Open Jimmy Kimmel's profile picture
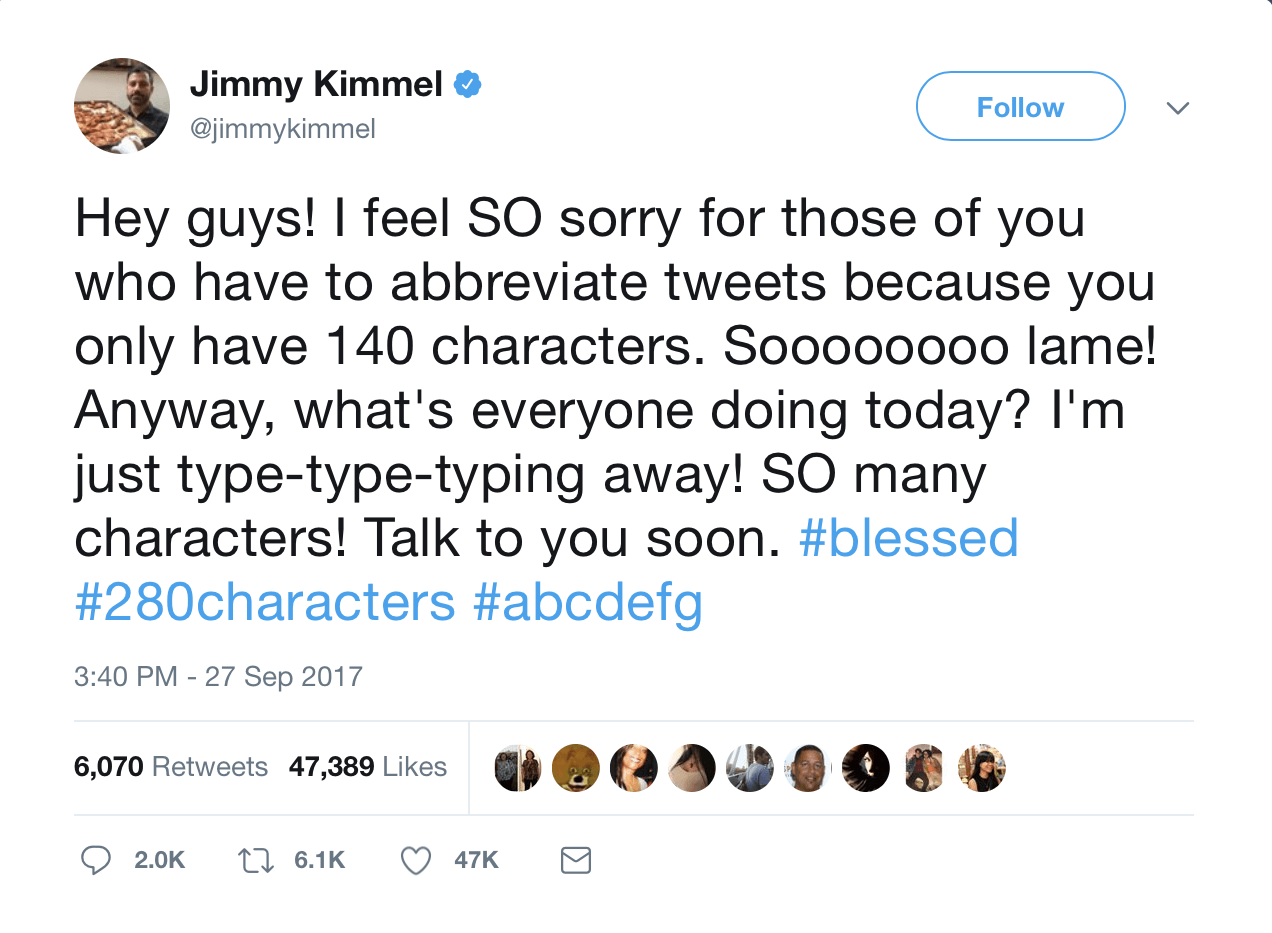The width and height of the screenshot is (1272, 933). [x=122, y=106]
